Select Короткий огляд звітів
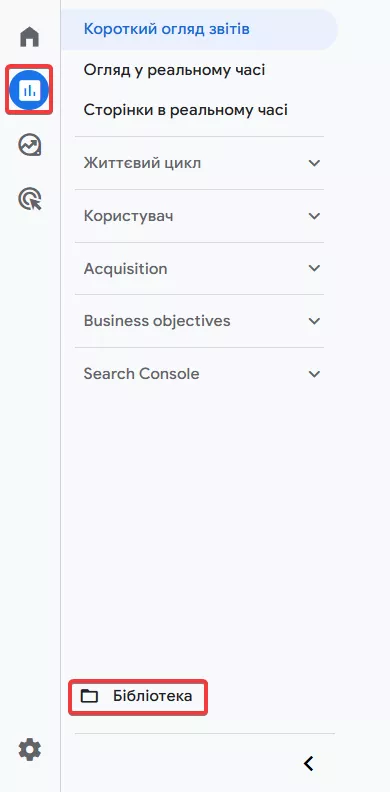Screen dimensions: 390x792 pyautogui.click(x=167, y=29)
